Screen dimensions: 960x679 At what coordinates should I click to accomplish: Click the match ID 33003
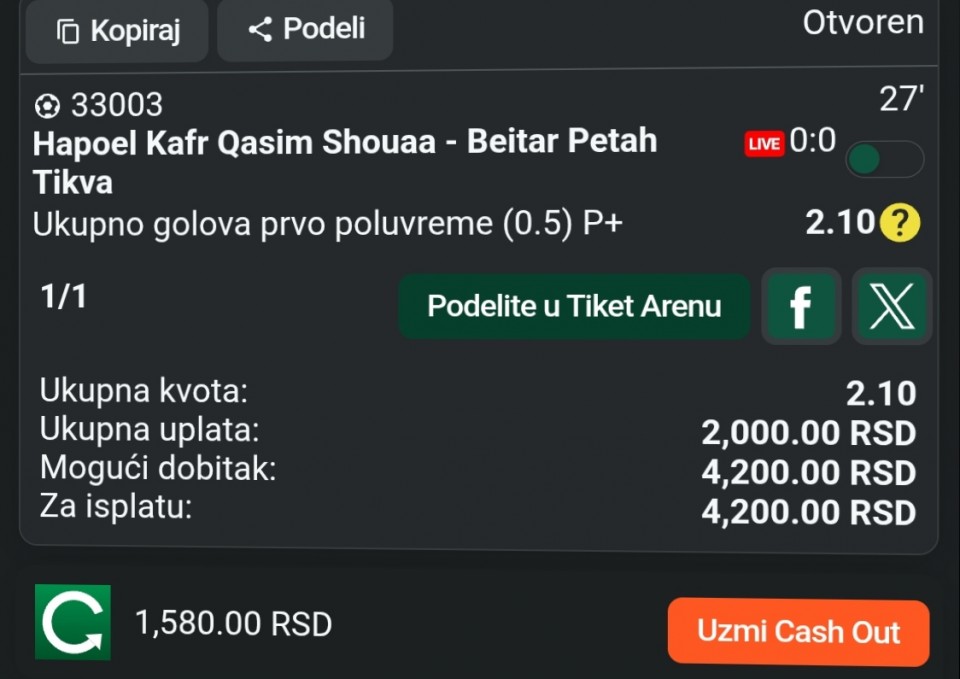pyautogui.click(x=117, y=105)
